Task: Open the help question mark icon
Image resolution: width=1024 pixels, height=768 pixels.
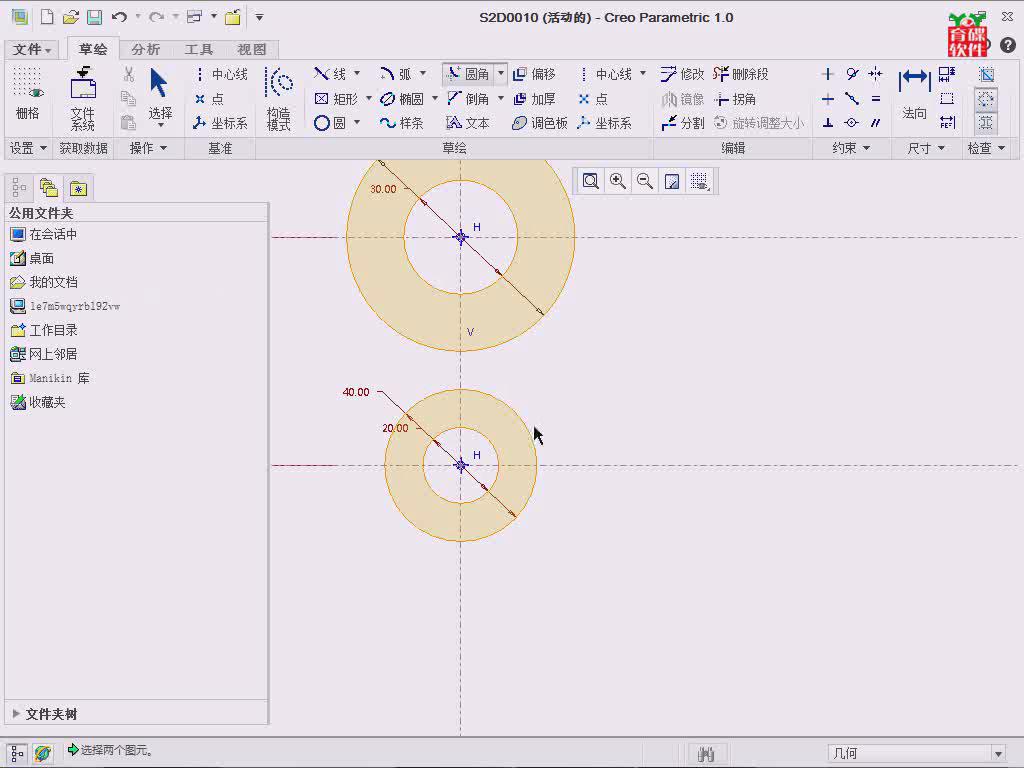Action: pyautogui.click(x=1008, y=44)
